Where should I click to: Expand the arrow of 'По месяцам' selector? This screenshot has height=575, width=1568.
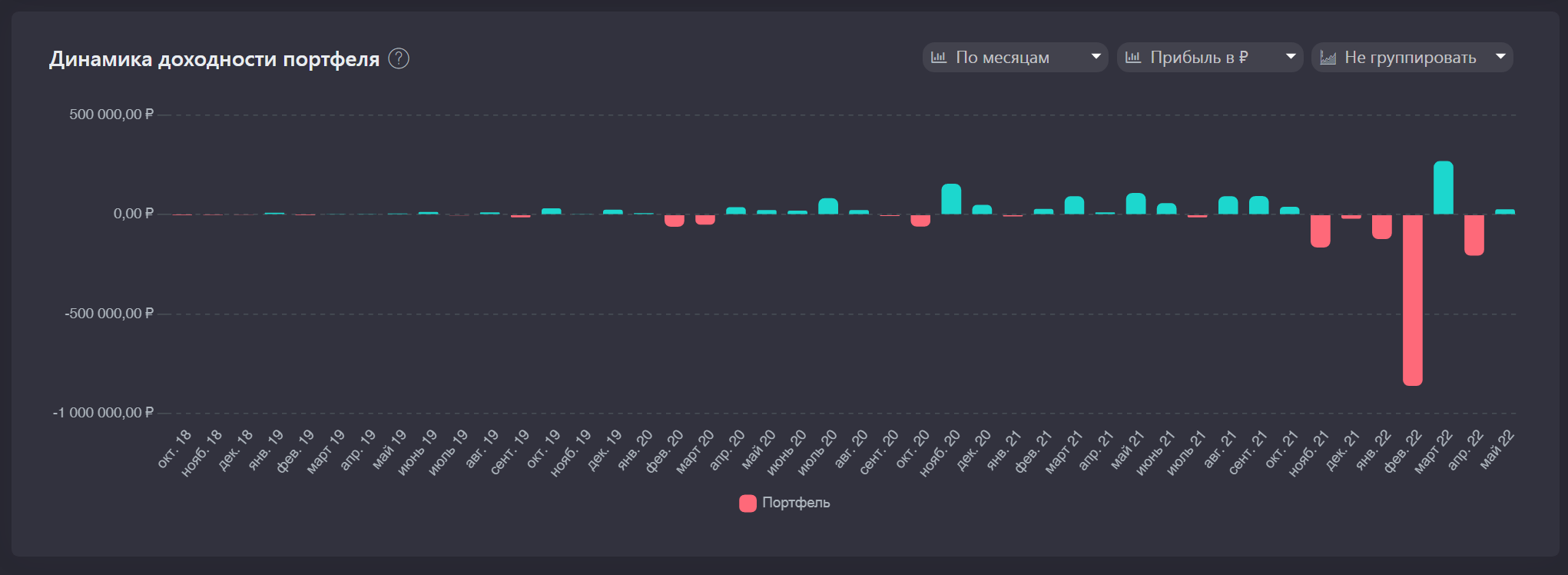pos(1096,56)
